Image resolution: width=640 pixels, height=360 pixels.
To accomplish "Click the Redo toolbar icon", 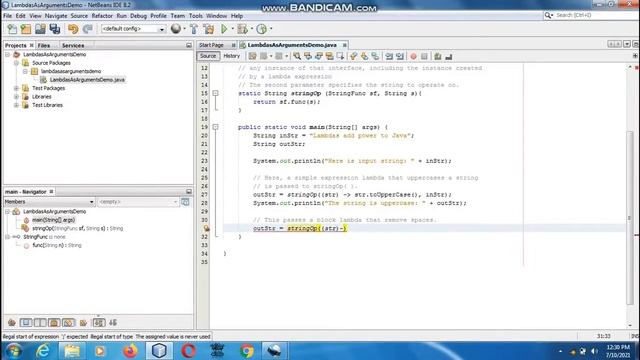I will [x=87, y=29].
